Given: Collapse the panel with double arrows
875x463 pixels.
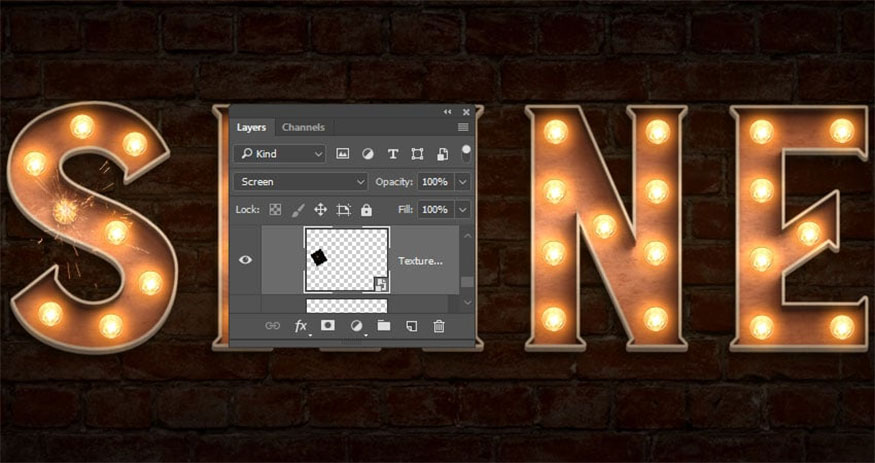Looking at the screenshot, I should coord(448,112).
